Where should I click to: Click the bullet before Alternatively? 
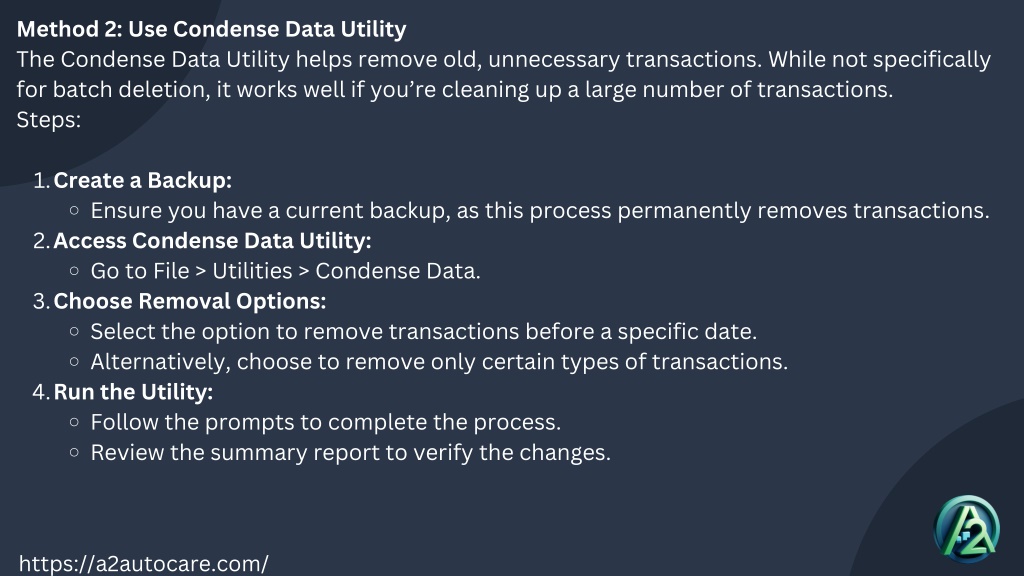tap(74, 361)
